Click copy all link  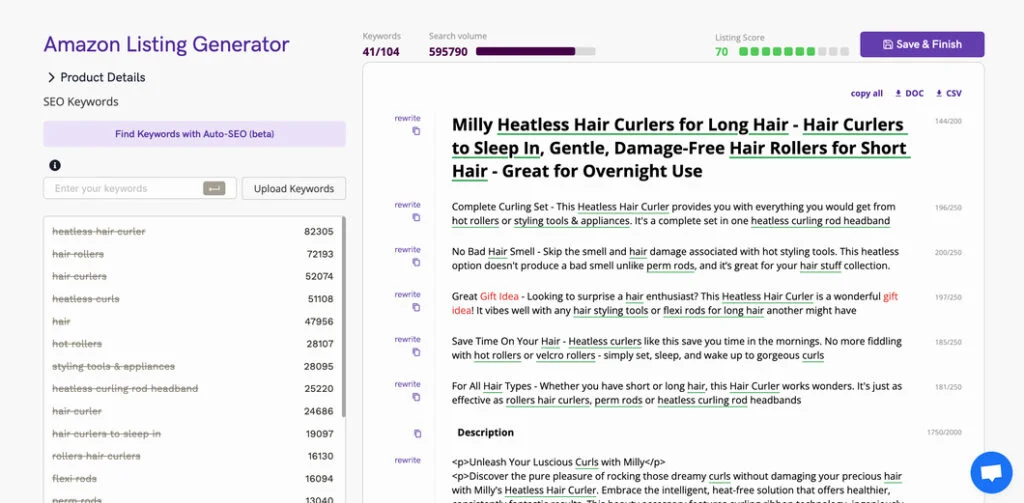[x=866, y=93]
